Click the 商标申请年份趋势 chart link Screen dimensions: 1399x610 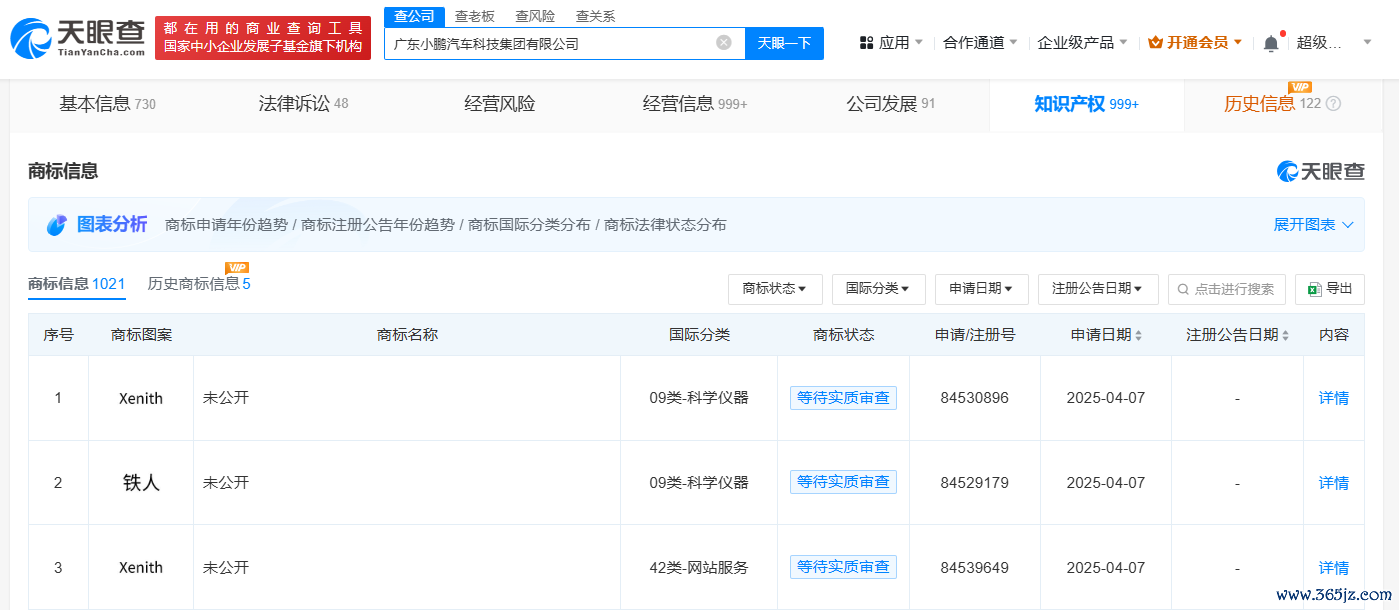tap(226, 225)
